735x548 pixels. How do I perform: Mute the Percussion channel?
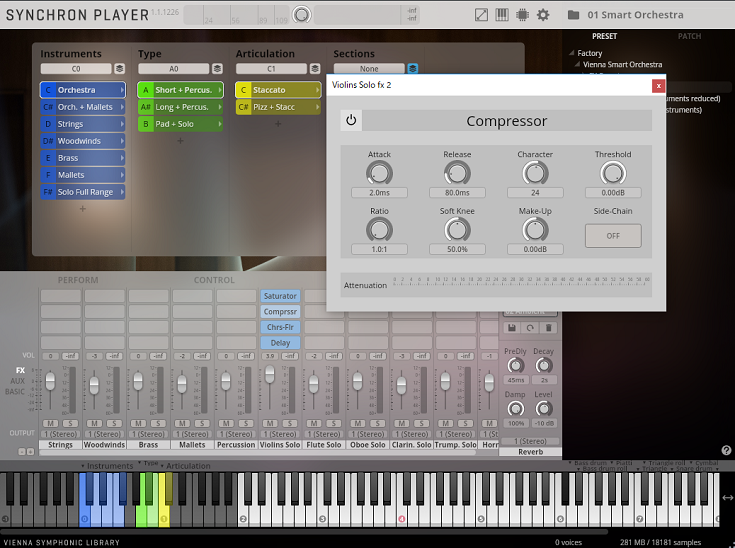226,423
